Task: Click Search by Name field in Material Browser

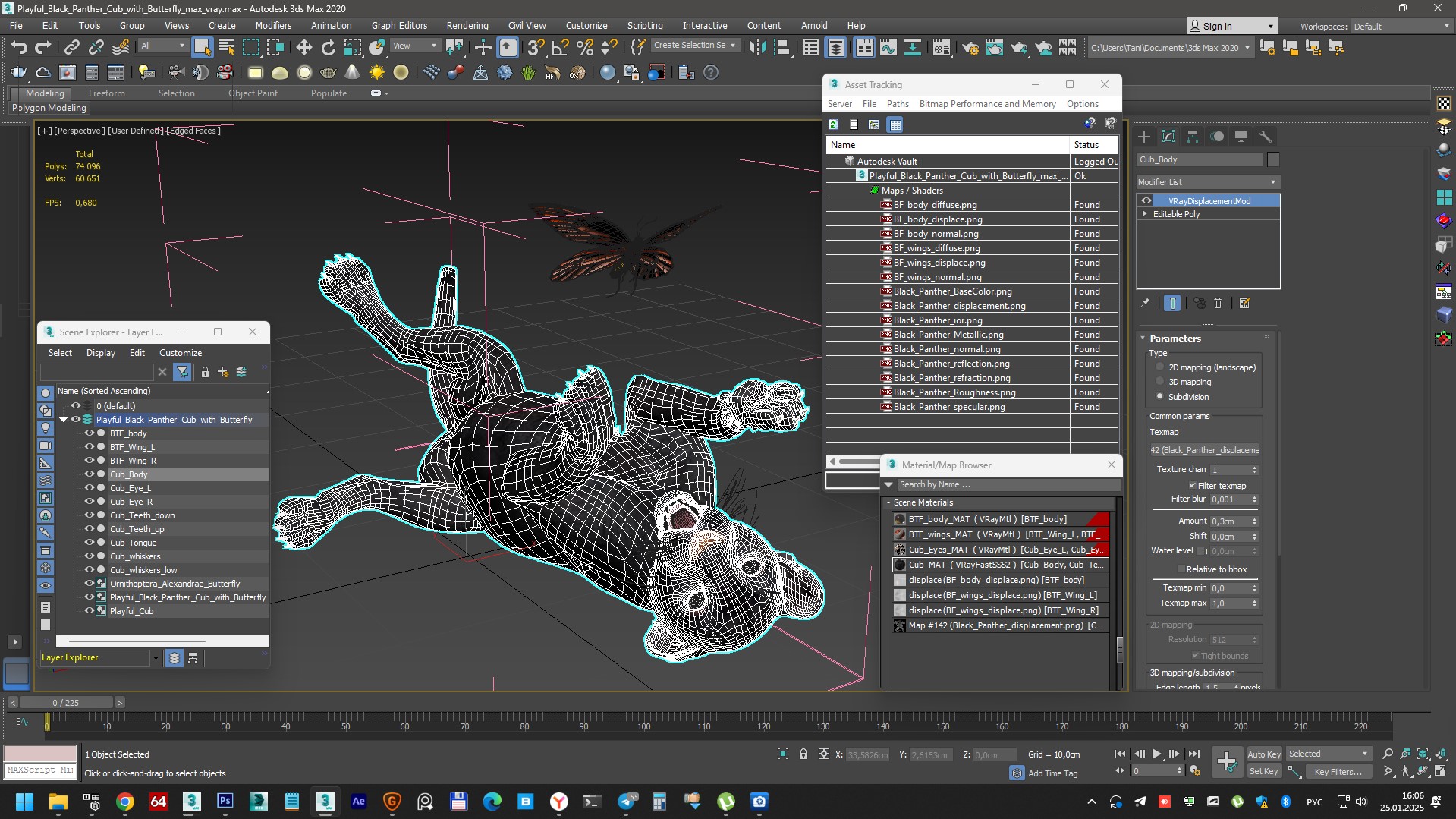Action: [x=1007, y=484]
